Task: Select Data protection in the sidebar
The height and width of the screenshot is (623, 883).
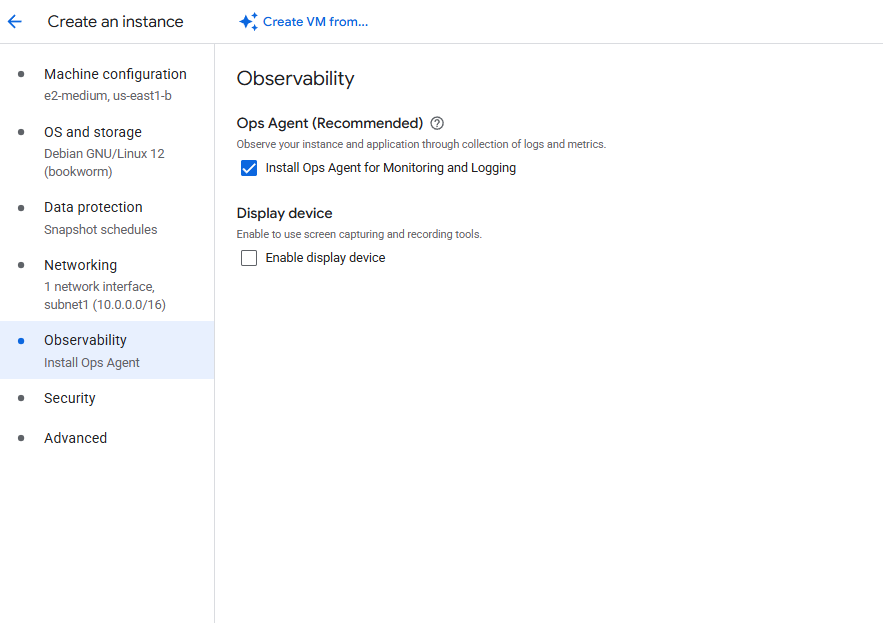Action: (x=93, y=207)
